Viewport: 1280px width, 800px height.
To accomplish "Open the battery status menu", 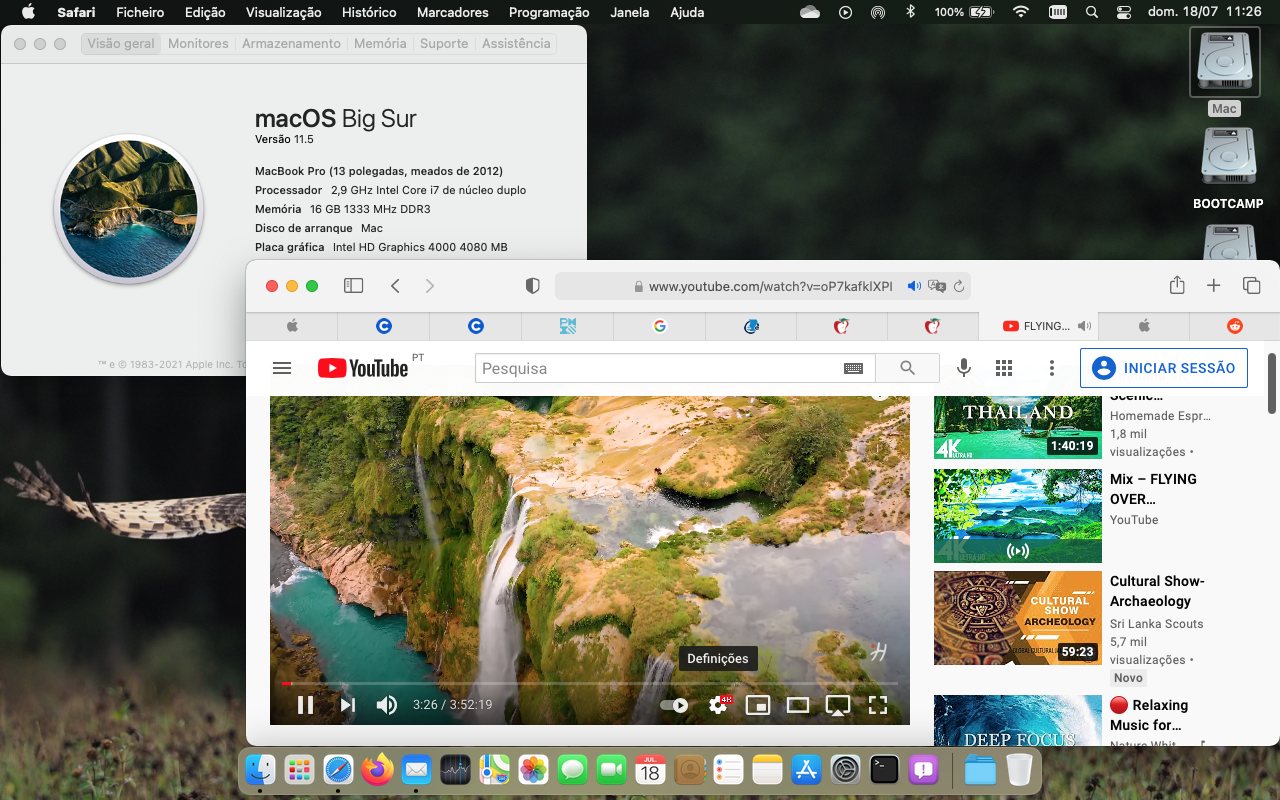I will click(x=964, y=12).
